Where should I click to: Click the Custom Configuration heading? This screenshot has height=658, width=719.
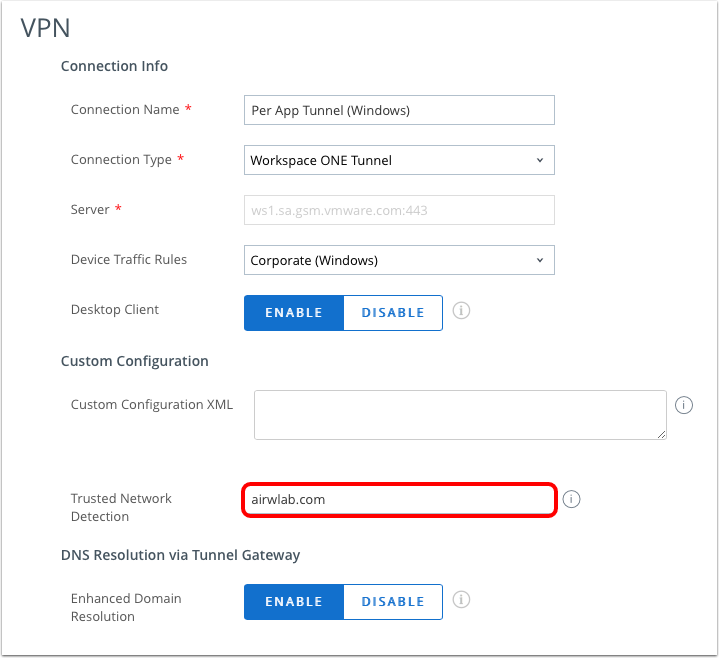134,361
